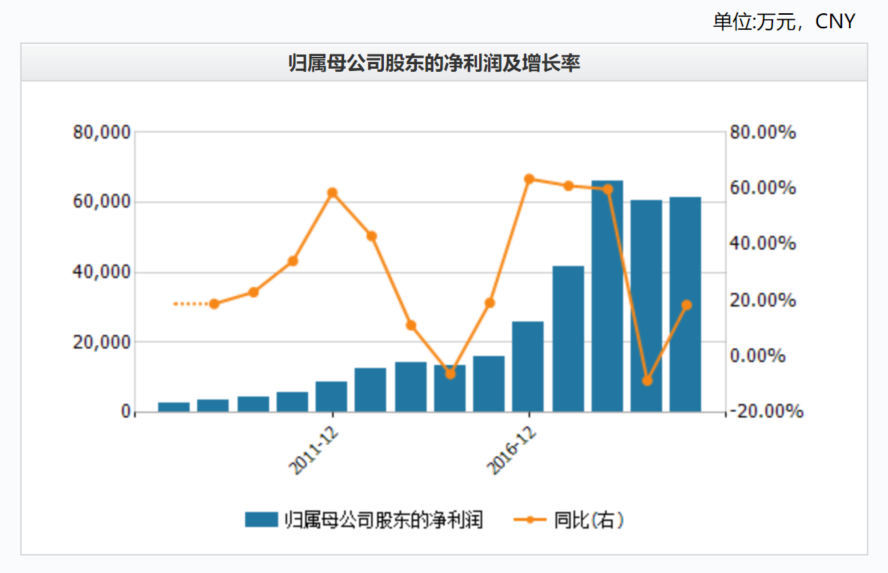Click right axis value -20.00%
Screen dimensions: 888x573
click(766, 411)
